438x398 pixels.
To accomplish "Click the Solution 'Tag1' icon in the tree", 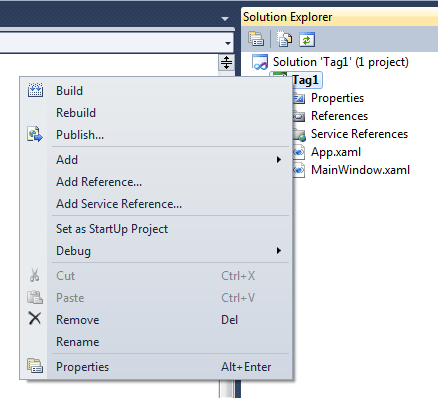I will click(x=260, y=62).
